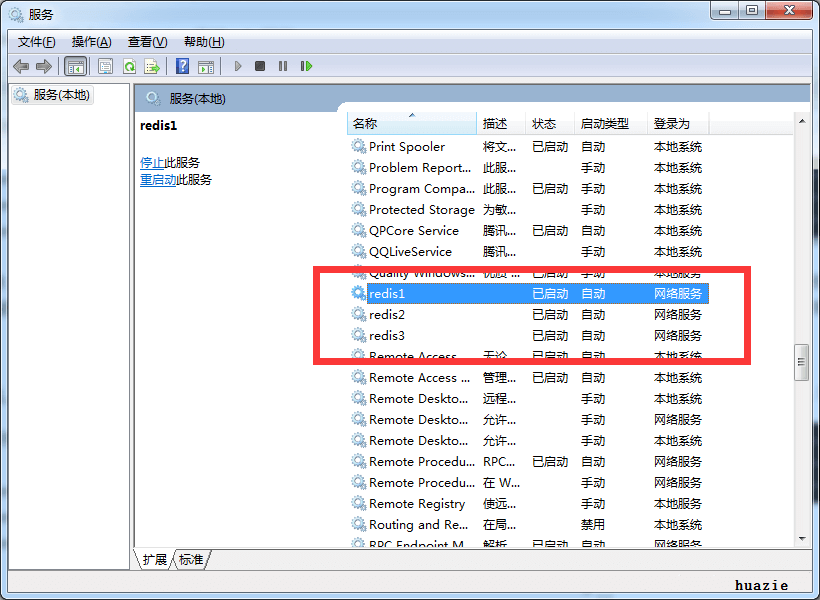820x600 pixels.
Task: Open the Properties toolbar icon
Action: [x=105, y=66]
